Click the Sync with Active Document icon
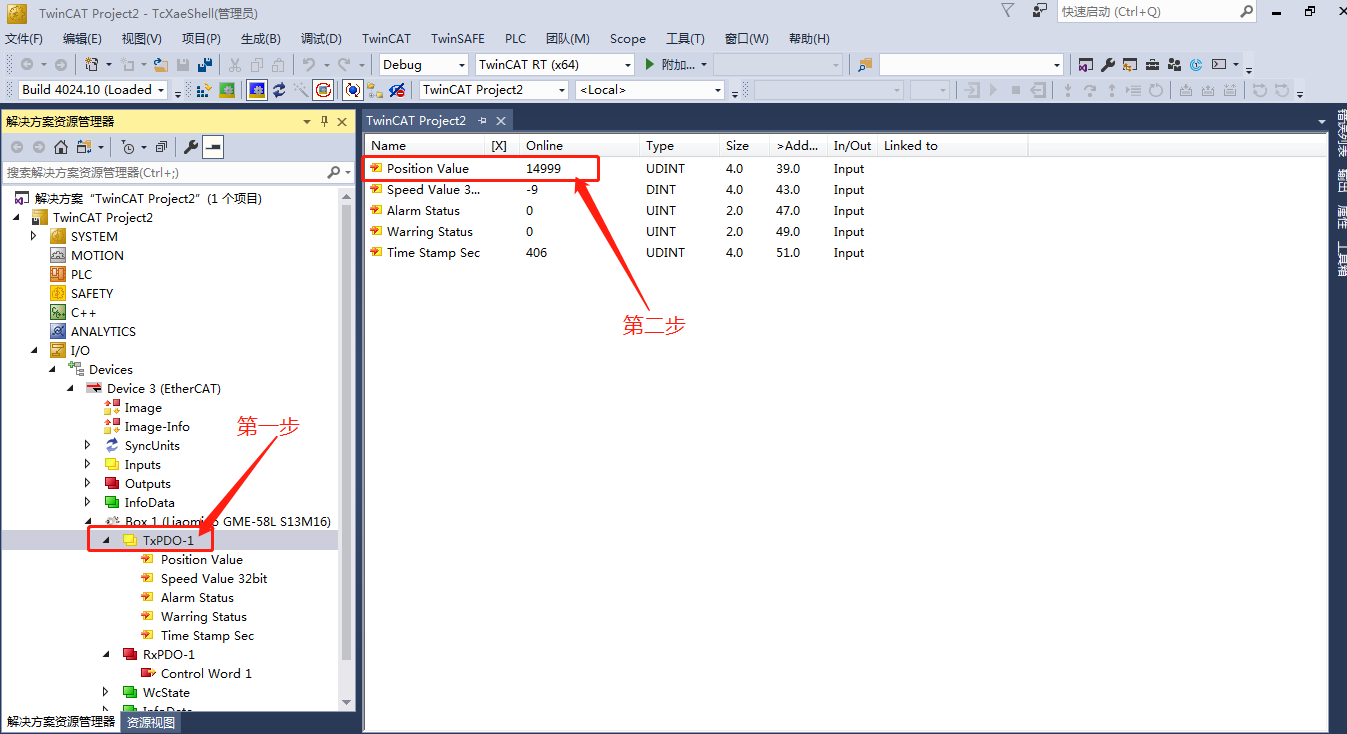1347x734 pixels. point(83,147)
